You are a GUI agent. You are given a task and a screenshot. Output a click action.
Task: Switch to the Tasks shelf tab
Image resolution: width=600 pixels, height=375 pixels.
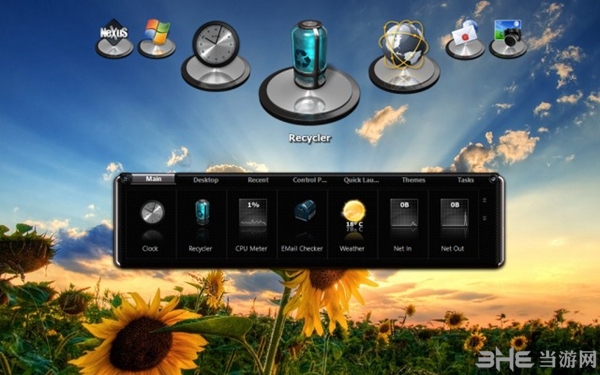466,180
